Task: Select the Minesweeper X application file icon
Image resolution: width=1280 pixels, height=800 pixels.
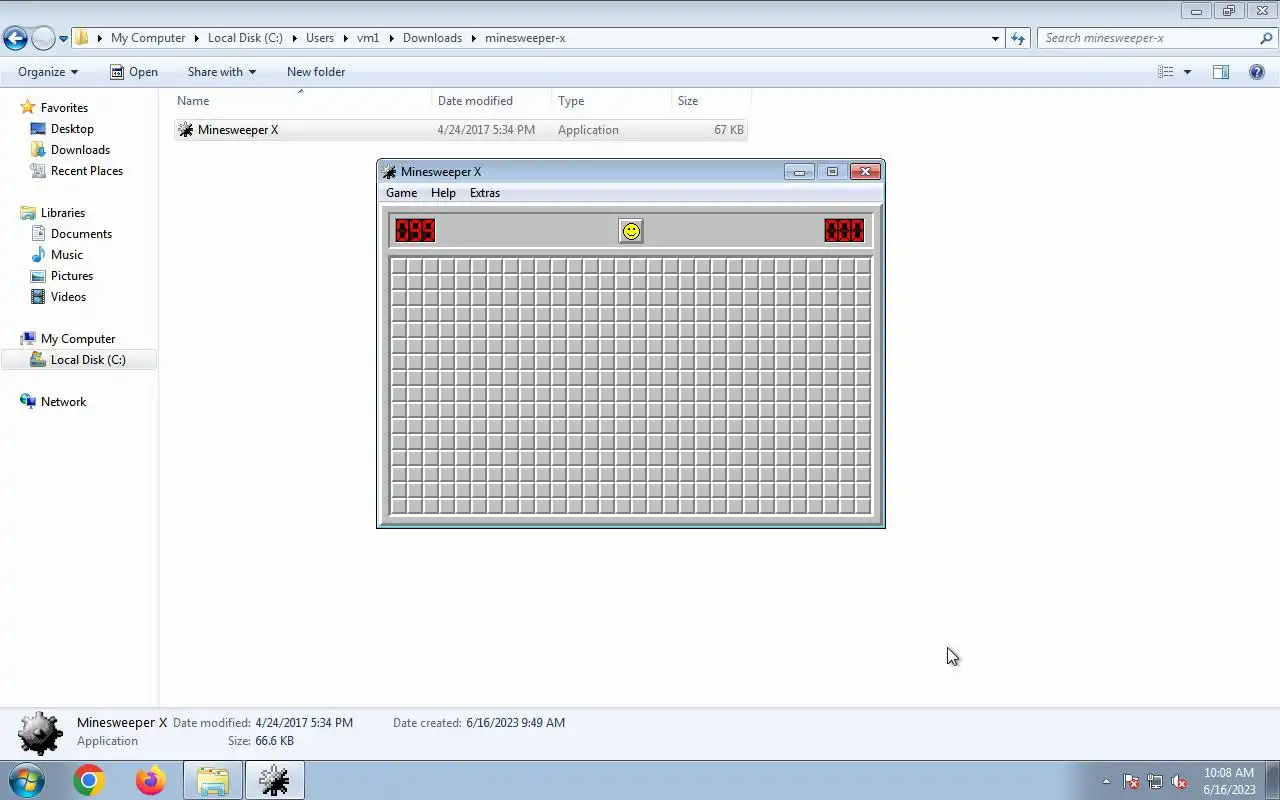Action: pos(185,130)
